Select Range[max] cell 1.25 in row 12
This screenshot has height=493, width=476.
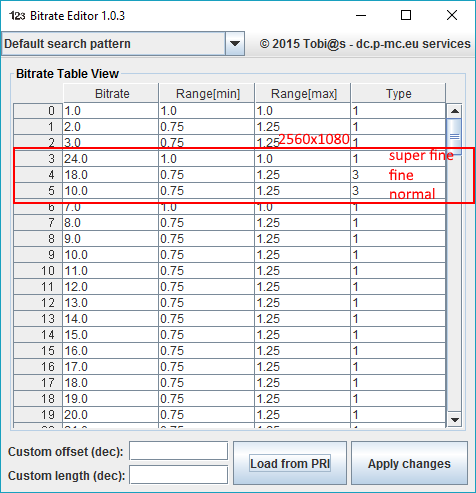pyautogui.click(x=303, y=303)
